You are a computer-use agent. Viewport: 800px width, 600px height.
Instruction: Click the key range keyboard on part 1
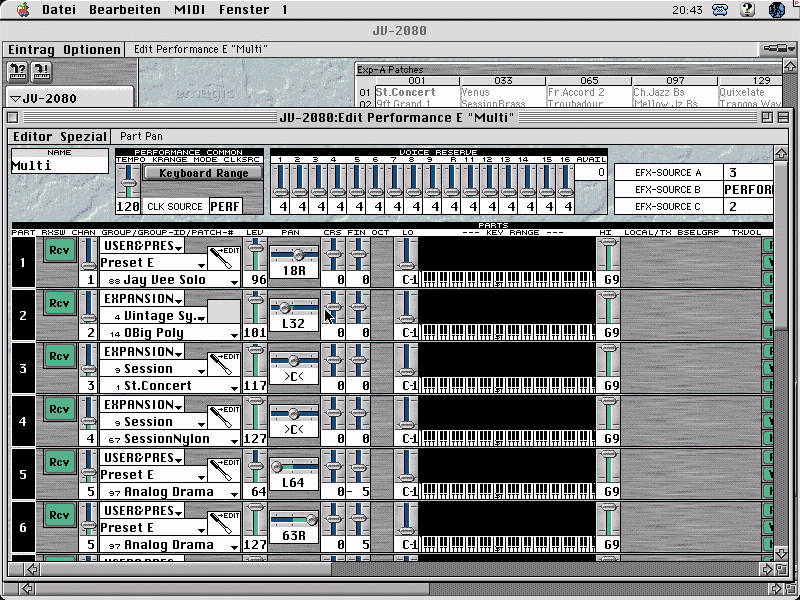click(508, 279)
